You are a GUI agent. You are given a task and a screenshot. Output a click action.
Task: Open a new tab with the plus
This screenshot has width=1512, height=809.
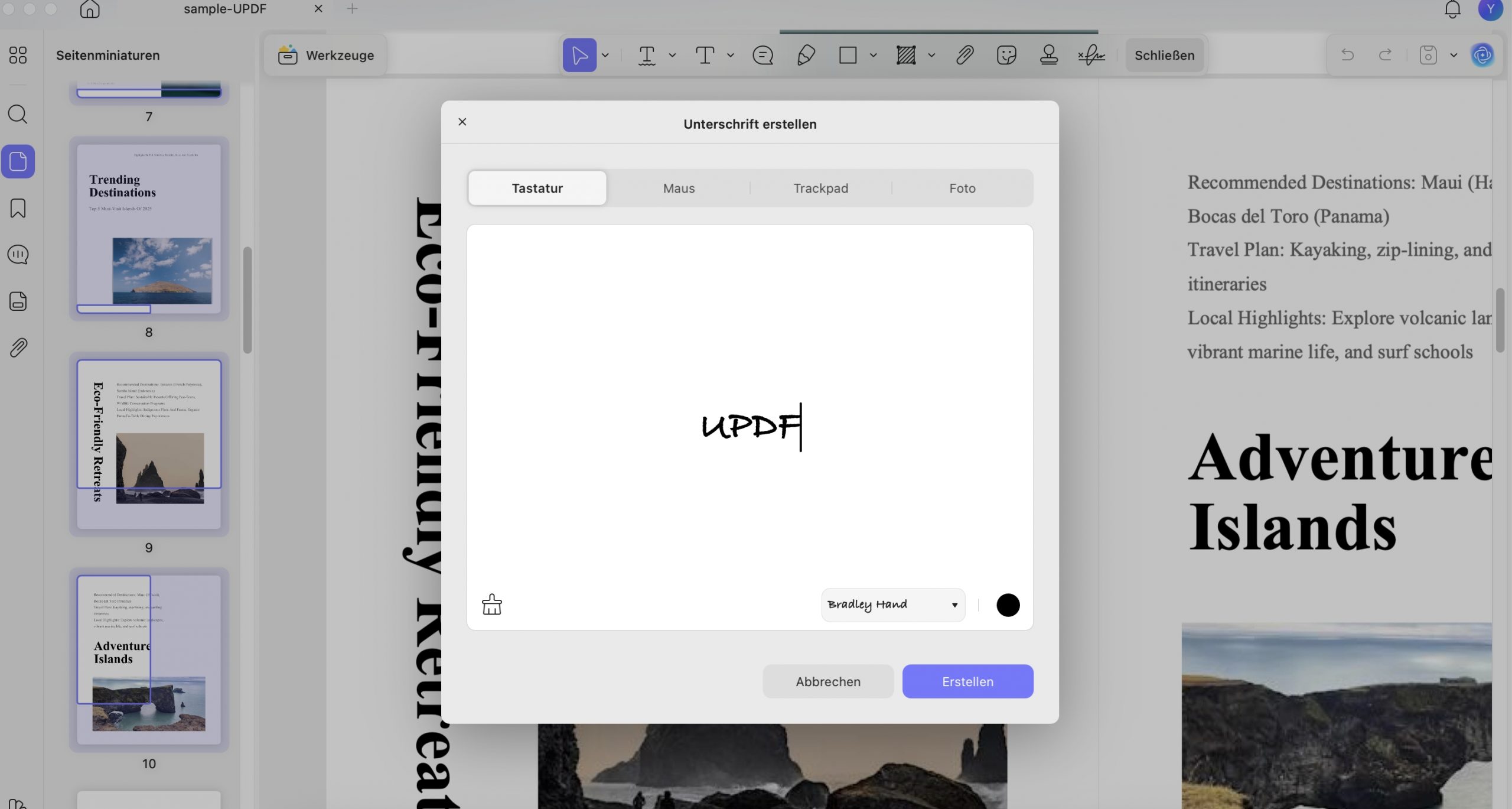click(352, 8)
